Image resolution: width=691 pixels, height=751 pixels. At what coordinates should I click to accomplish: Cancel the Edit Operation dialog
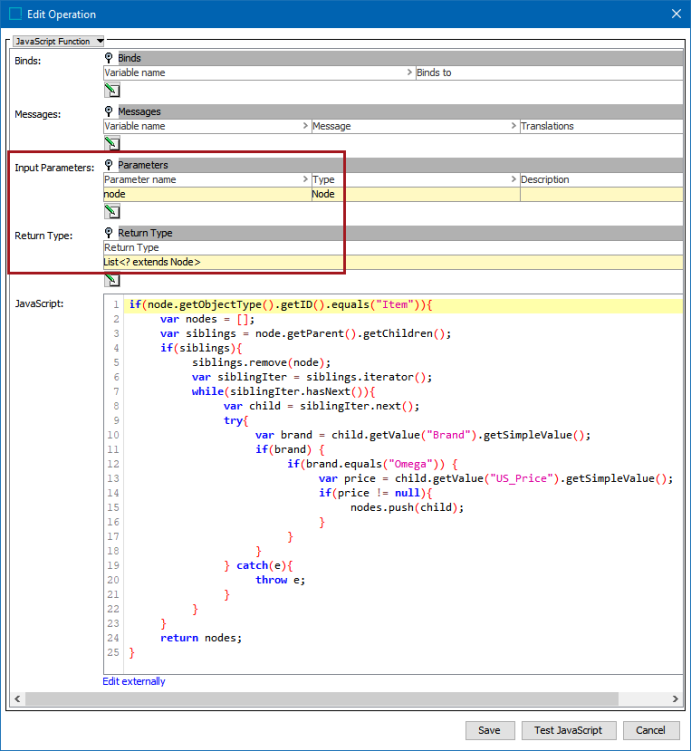point(651,730)
